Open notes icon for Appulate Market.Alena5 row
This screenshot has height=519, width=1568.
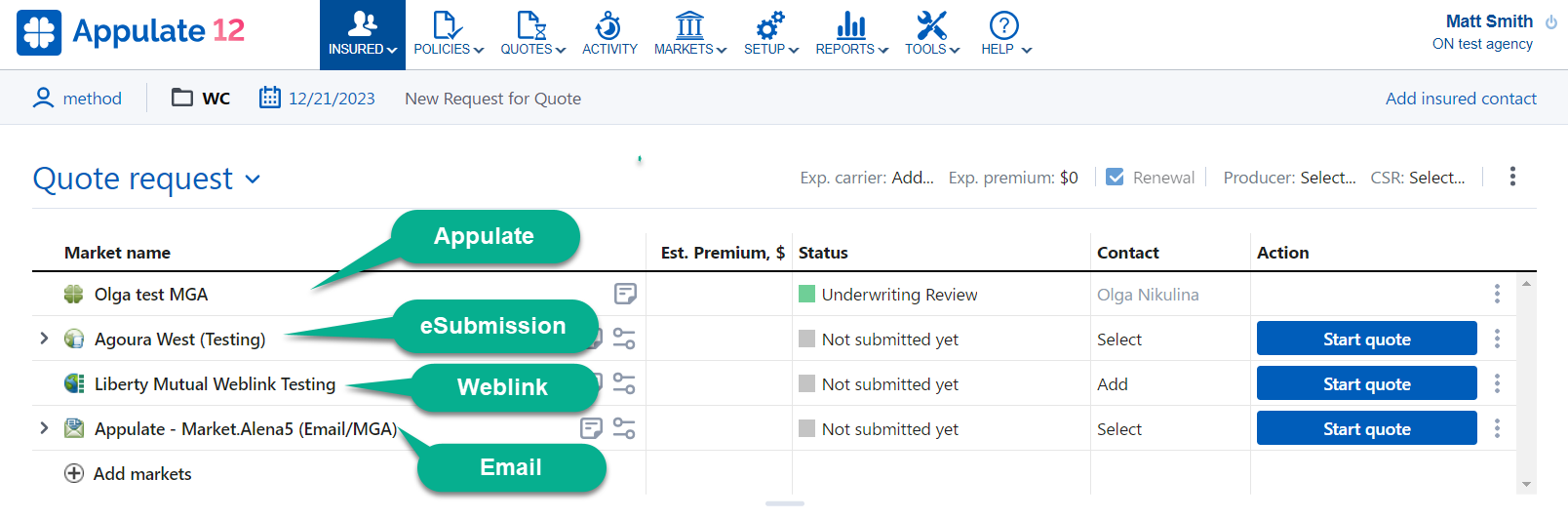[x=591, y=428]
